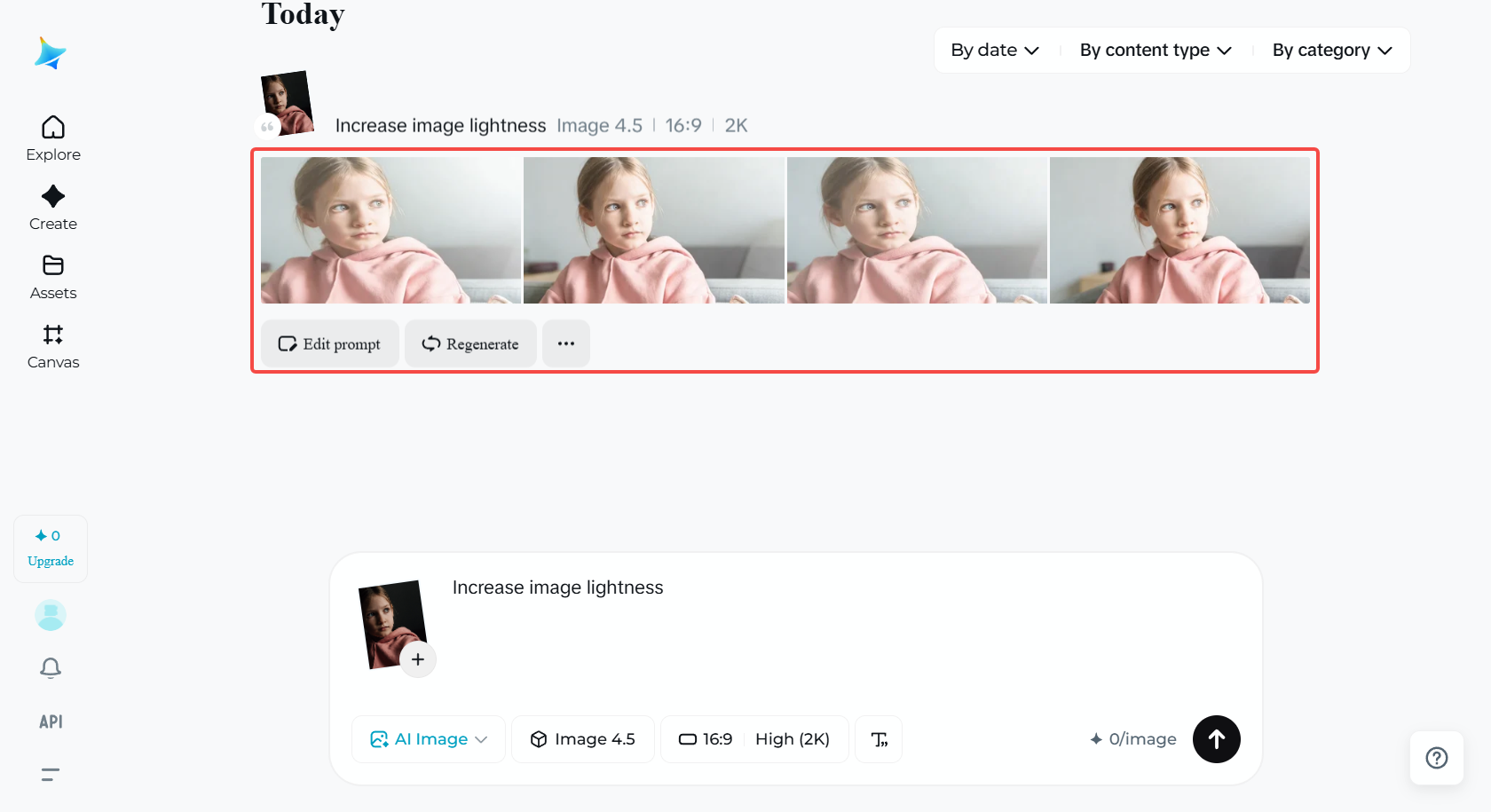
Task: Expand the sidebar menu icon
Action: click(x=51, y=775)
